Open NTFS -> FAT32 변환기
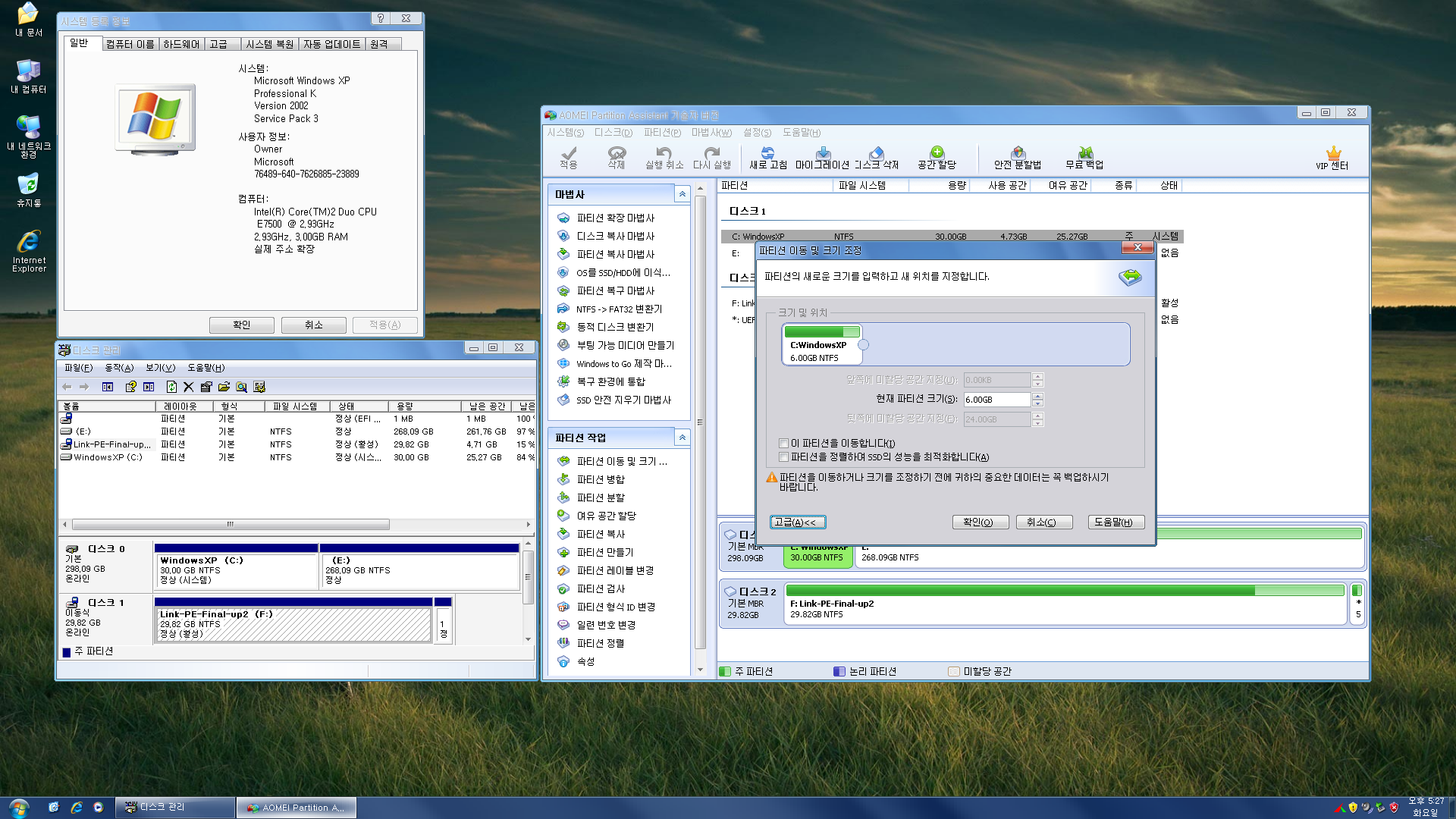This screenshot has width=1456, height=819. (x=619, y=309)
